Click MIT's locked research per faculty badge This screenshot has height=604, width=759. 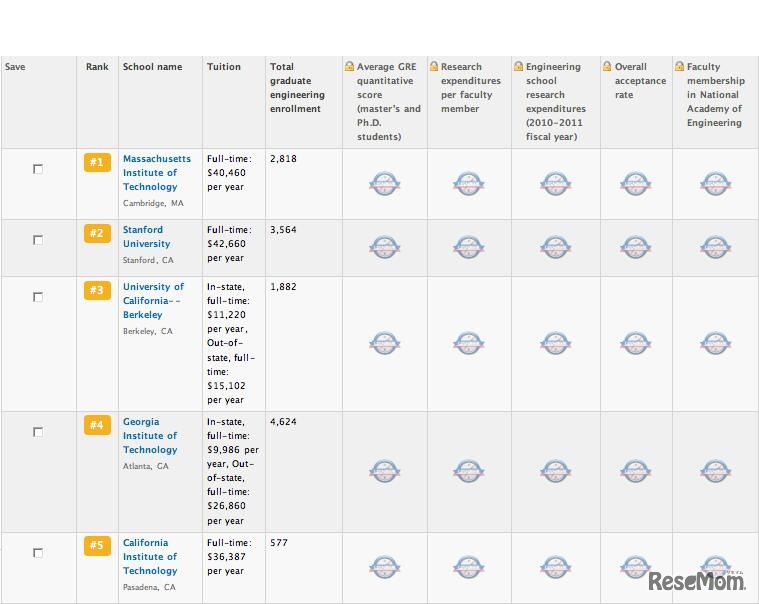click(469, 183)
